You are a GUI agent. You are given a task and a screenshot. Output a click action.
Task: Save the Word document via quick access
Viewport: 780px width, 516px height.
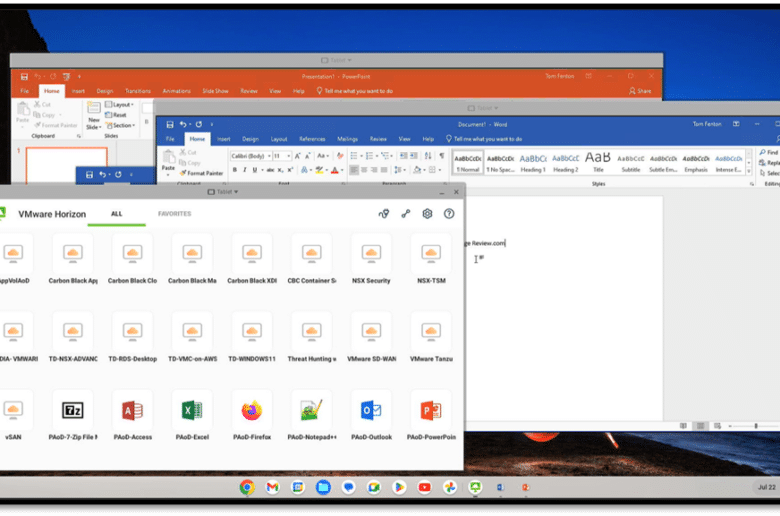[170, 124]
